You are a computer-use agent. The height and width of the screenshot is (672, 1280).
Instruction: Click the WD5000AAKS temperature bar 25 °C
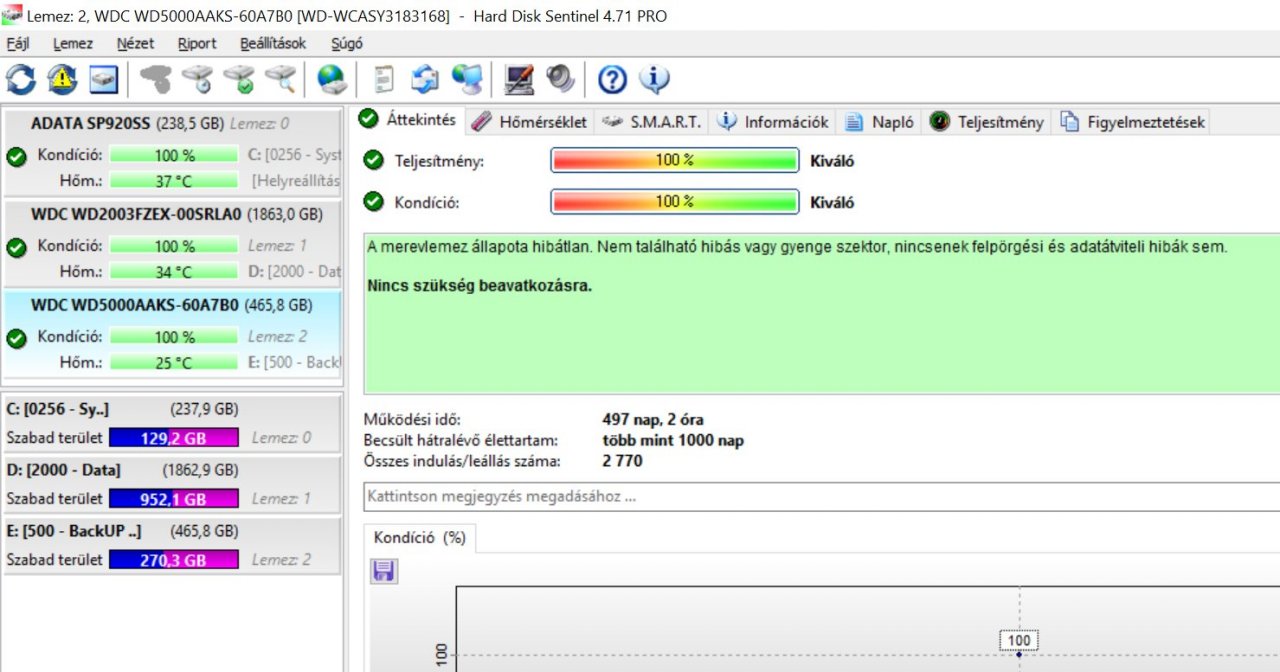click(174, 363)
